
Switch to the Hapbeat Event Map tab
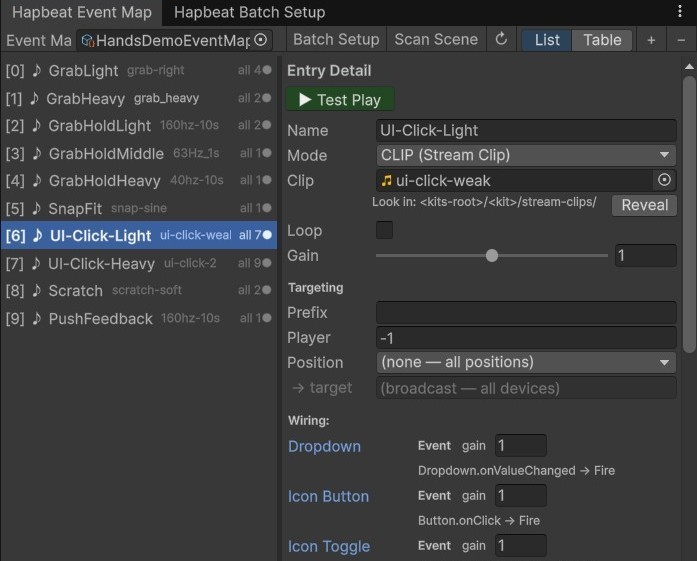[x=82, y=12]
